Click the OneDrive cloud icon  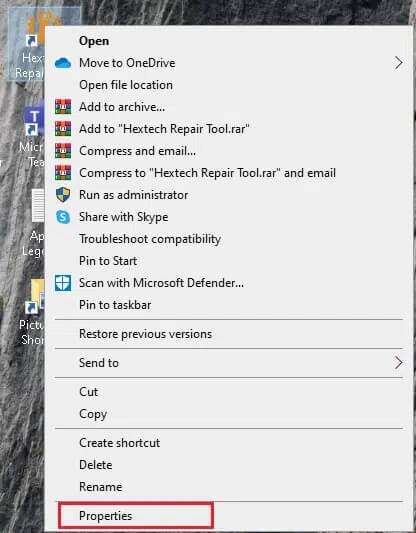click(x=63, y=63)
